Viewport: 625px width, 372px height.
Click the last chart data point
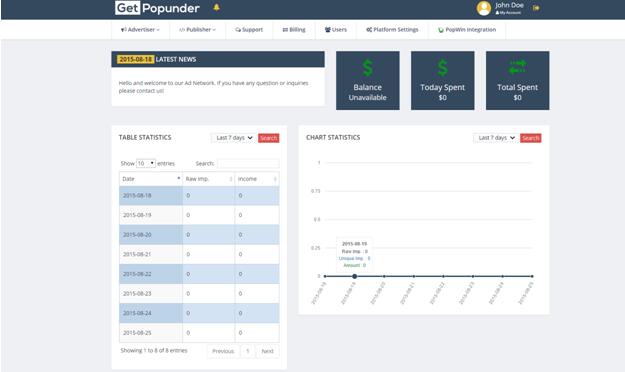click(x=532, y=276)
